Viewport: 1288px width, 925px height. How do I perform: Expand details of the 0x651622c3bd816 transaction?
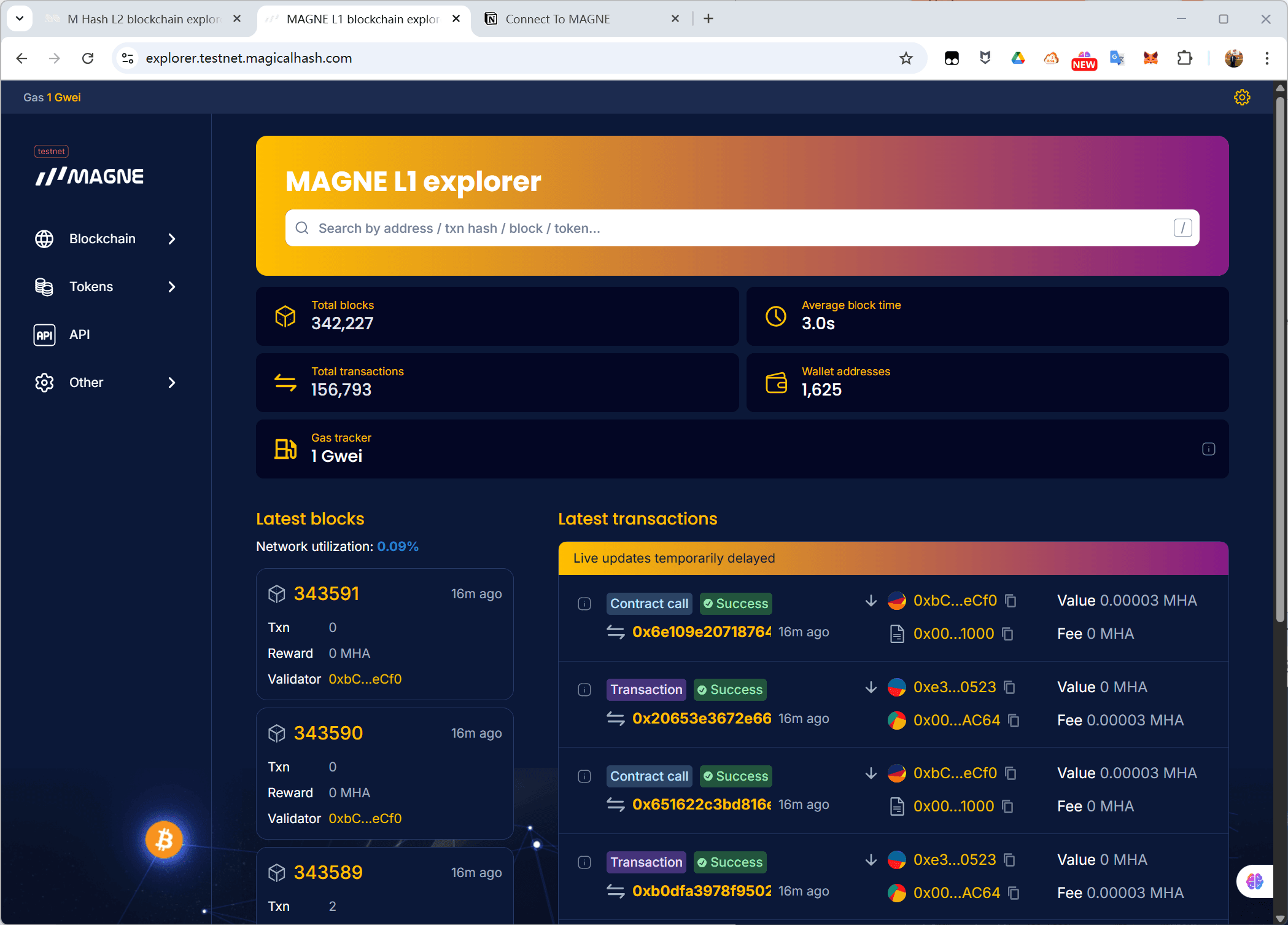tap(584, 776)
